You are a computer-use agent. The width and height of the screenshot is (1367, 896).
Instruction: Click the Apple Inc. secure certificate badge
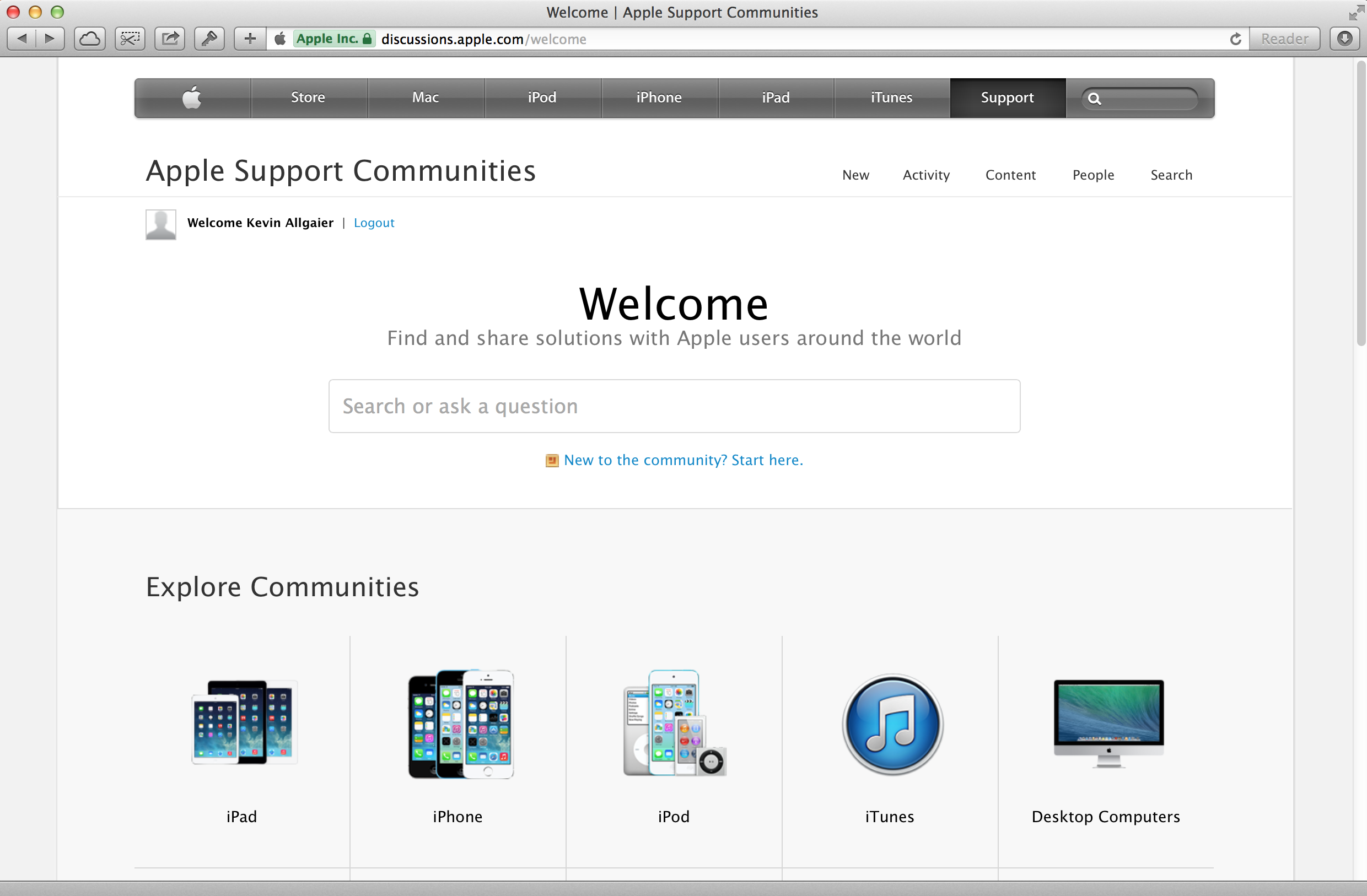tap(334, 39)
